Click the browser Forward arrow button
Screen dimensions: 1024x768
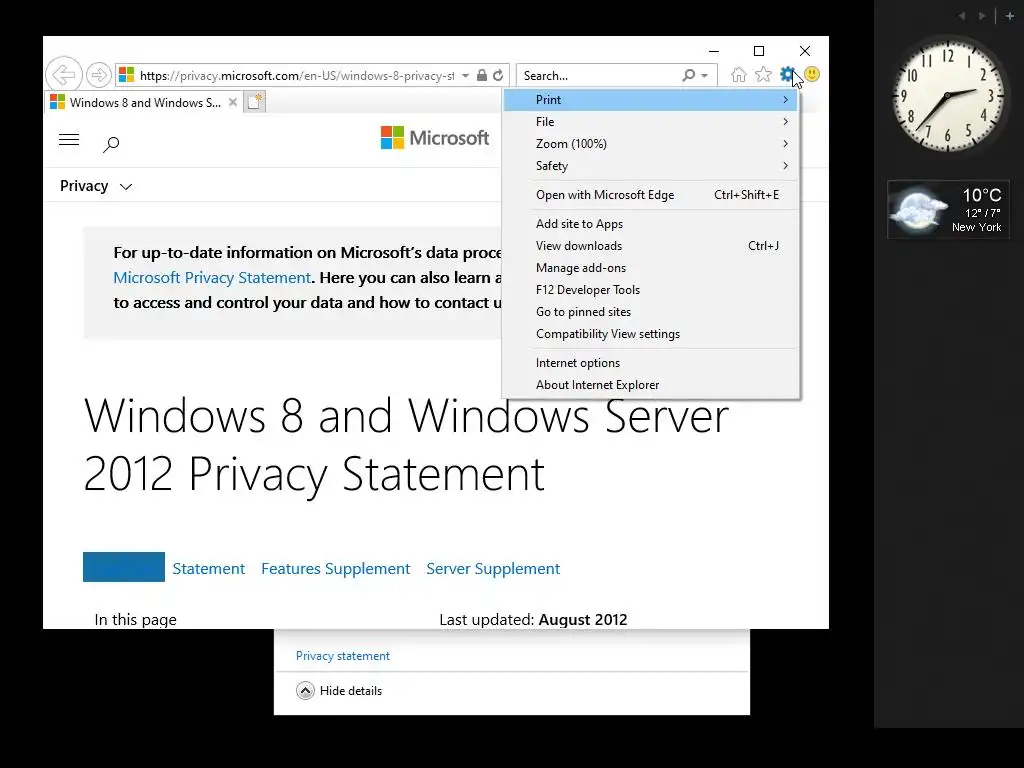point(99,75)
